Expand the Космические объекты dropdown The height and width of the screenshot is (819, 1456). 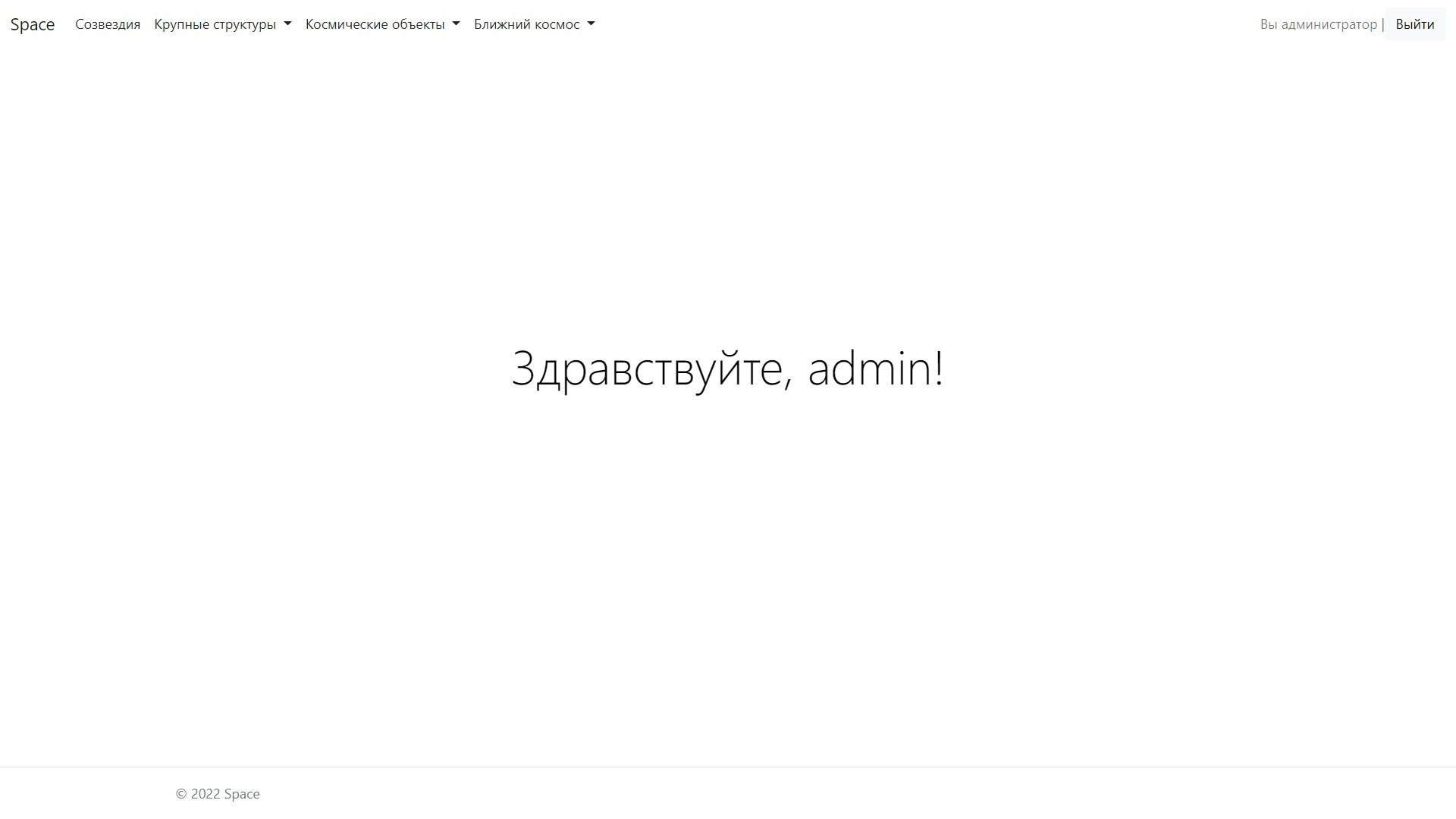pos(375,24)
